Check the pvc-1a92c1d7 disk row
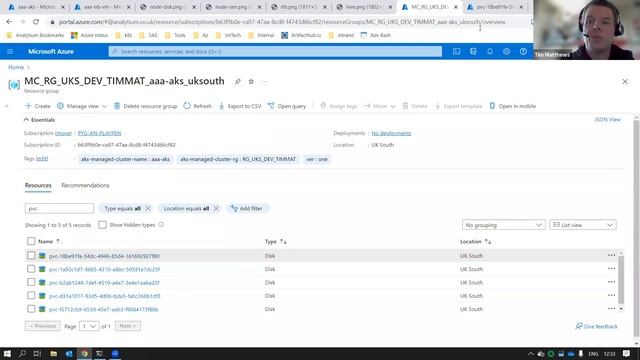Viewport: 640px width, 360px height. tap(31, 269)
